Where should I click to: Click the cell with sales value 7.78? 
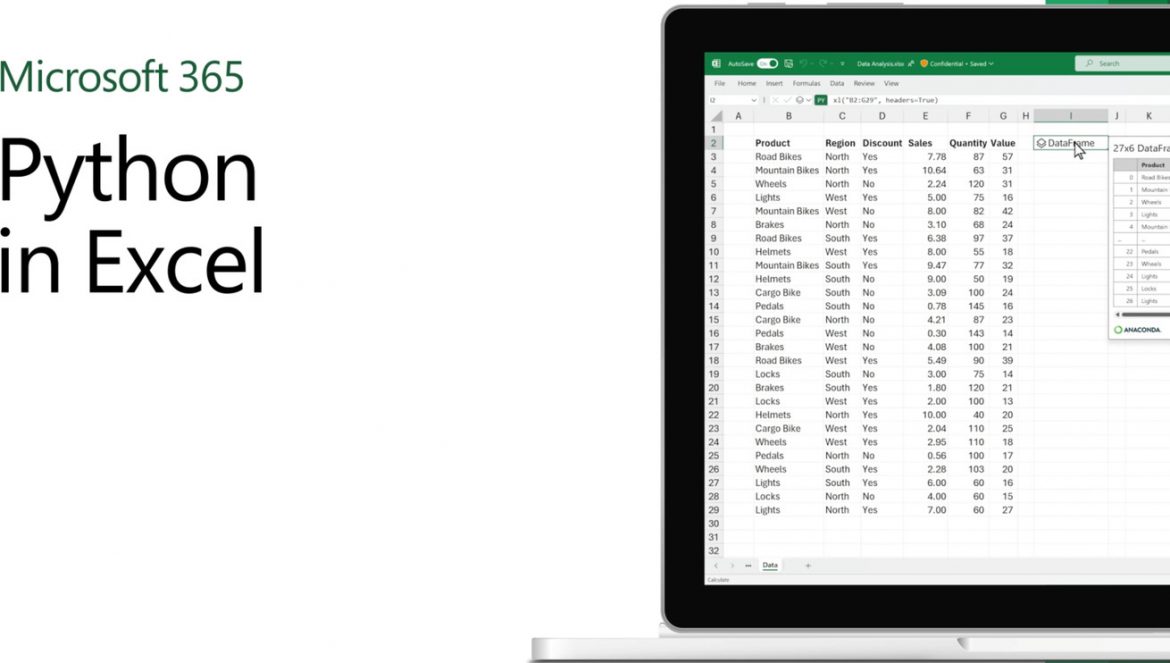point(925,157)
